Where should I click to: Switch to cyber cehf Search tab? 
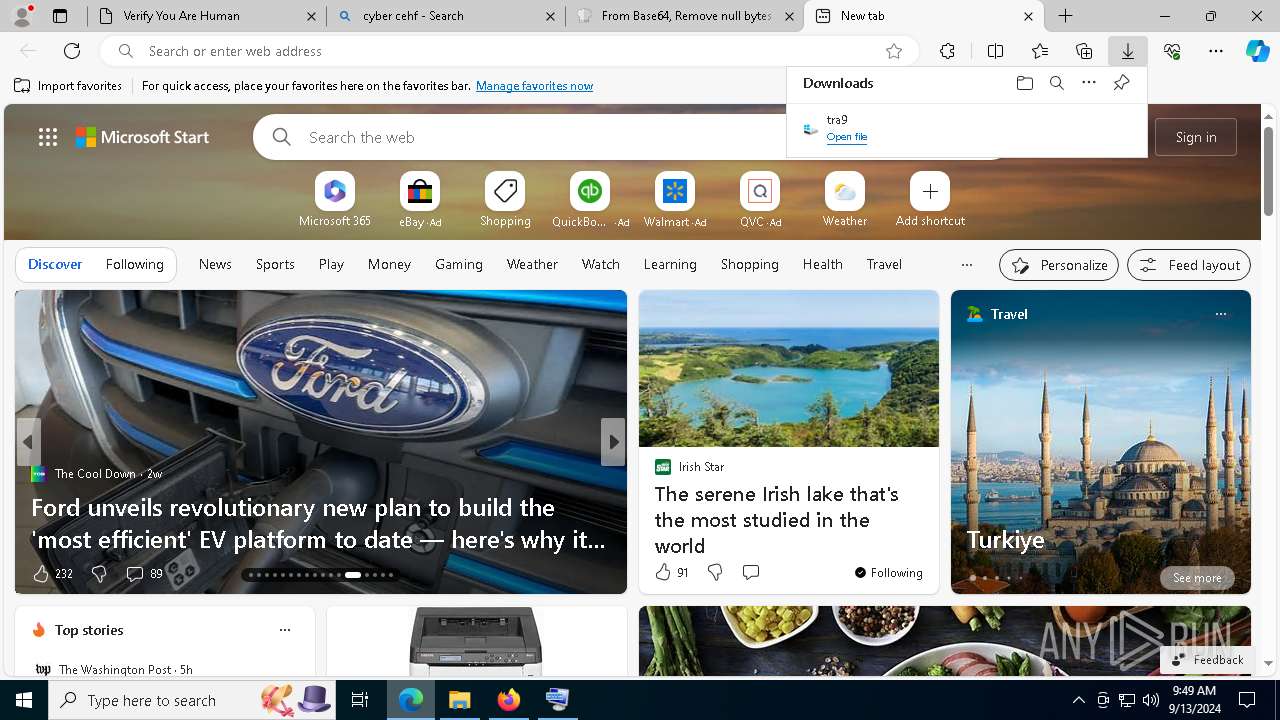tap(445, 16)
